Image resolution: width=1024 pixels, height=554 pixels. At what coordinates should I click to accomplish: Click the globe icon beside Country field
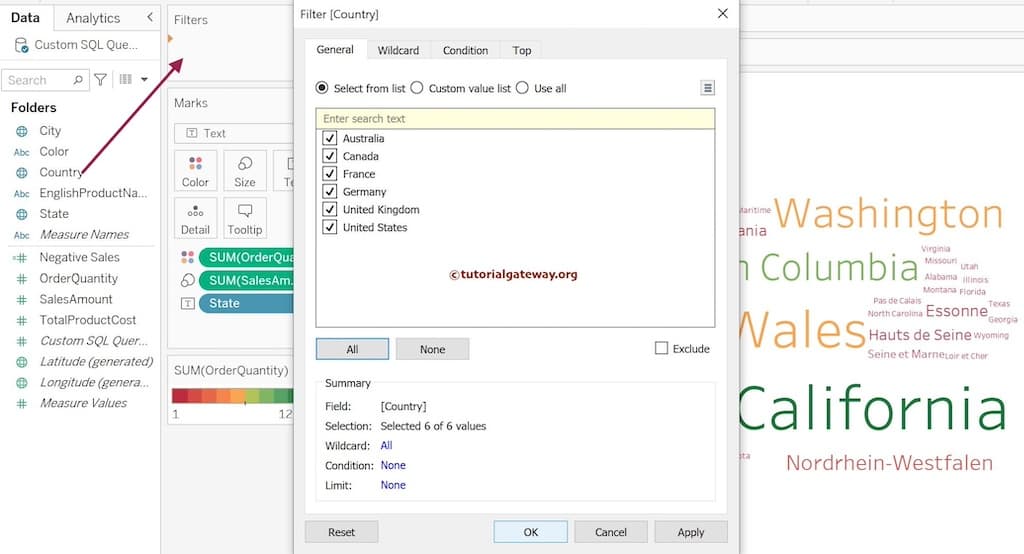pos(22,173)
